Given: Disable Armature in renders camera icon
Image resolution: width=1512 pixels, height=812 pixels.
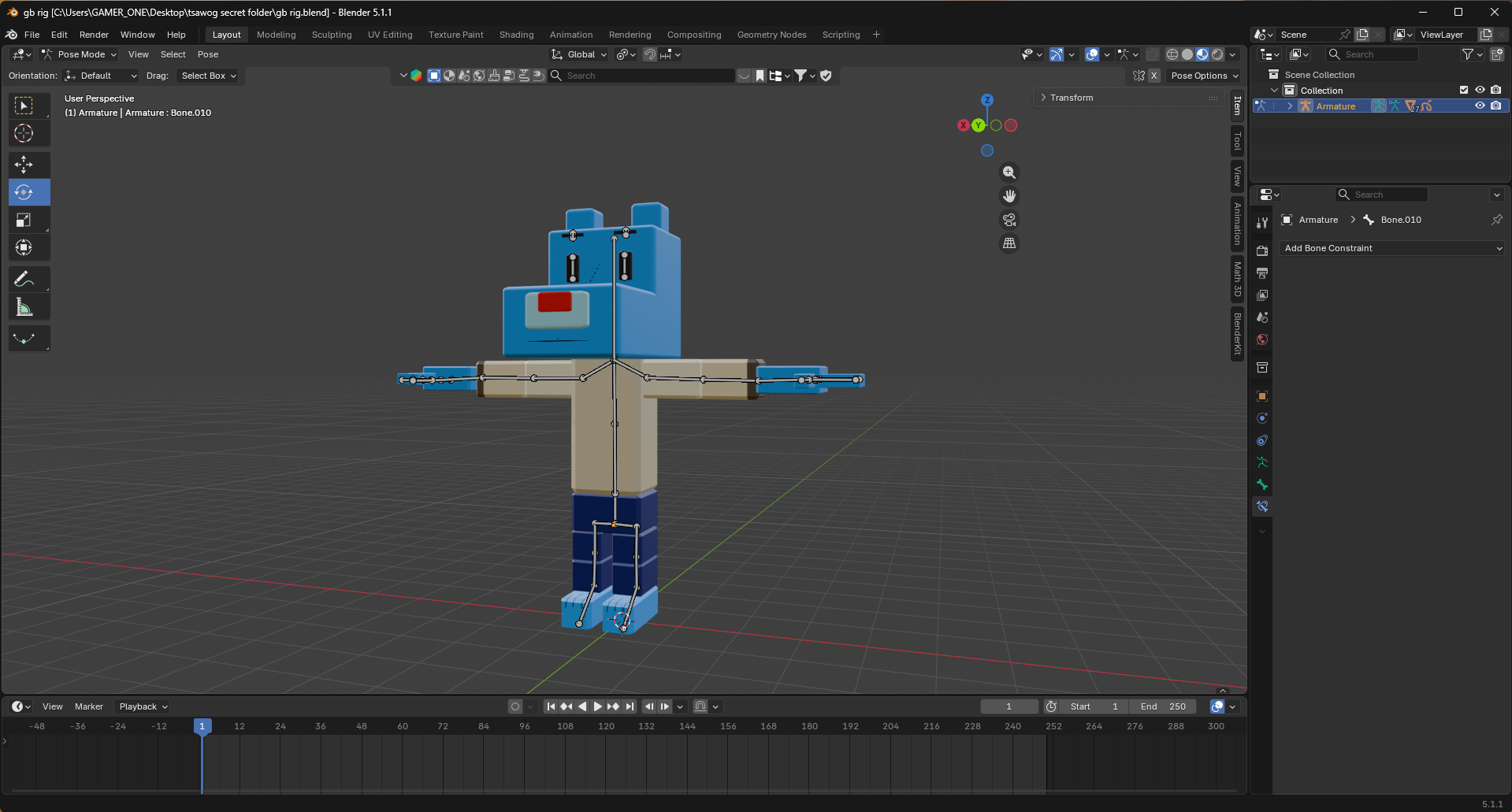Looking at the screenshot, I should [1496, 106].
